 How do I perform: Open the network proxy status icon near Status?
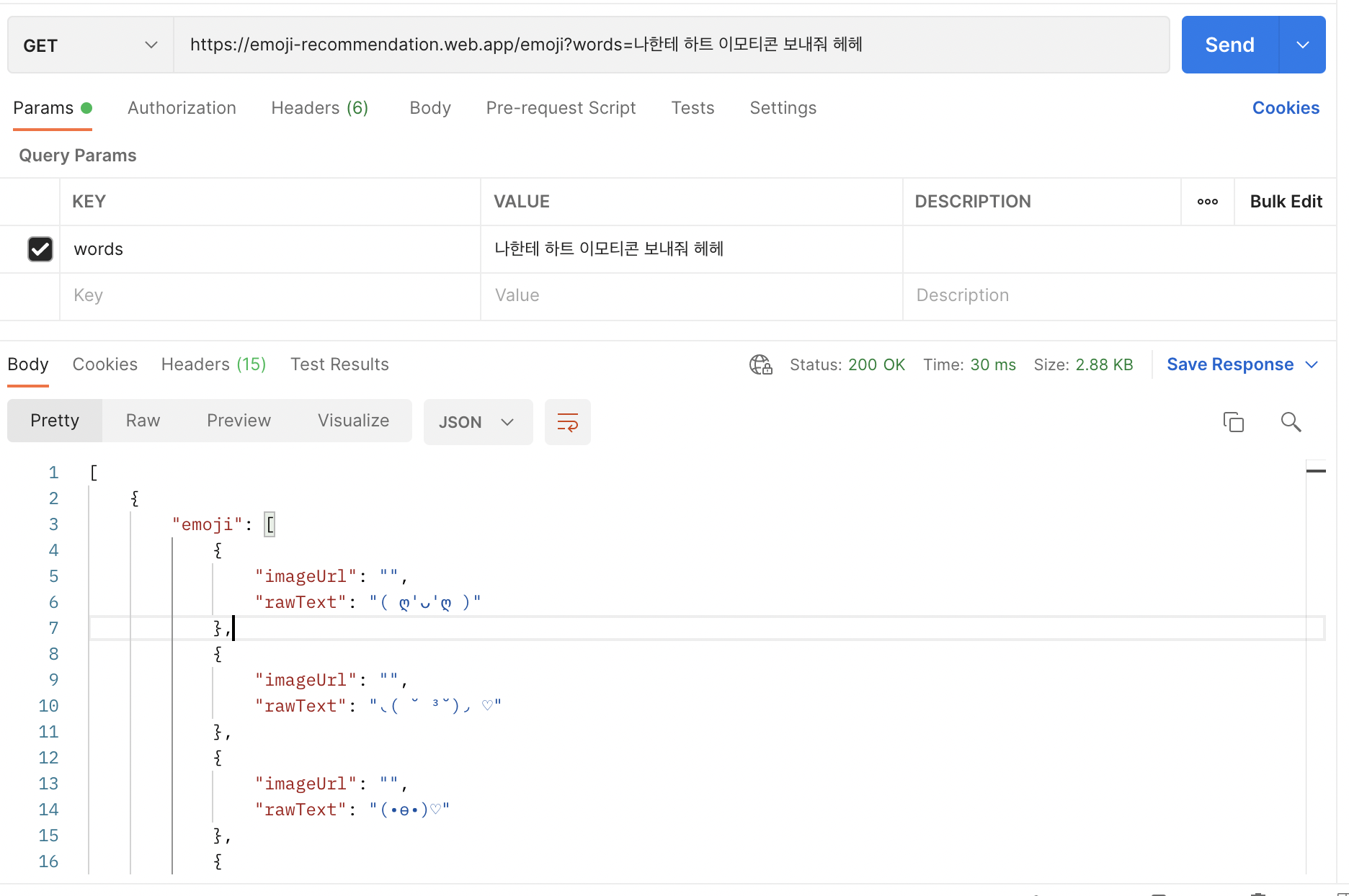pos(760,364)
